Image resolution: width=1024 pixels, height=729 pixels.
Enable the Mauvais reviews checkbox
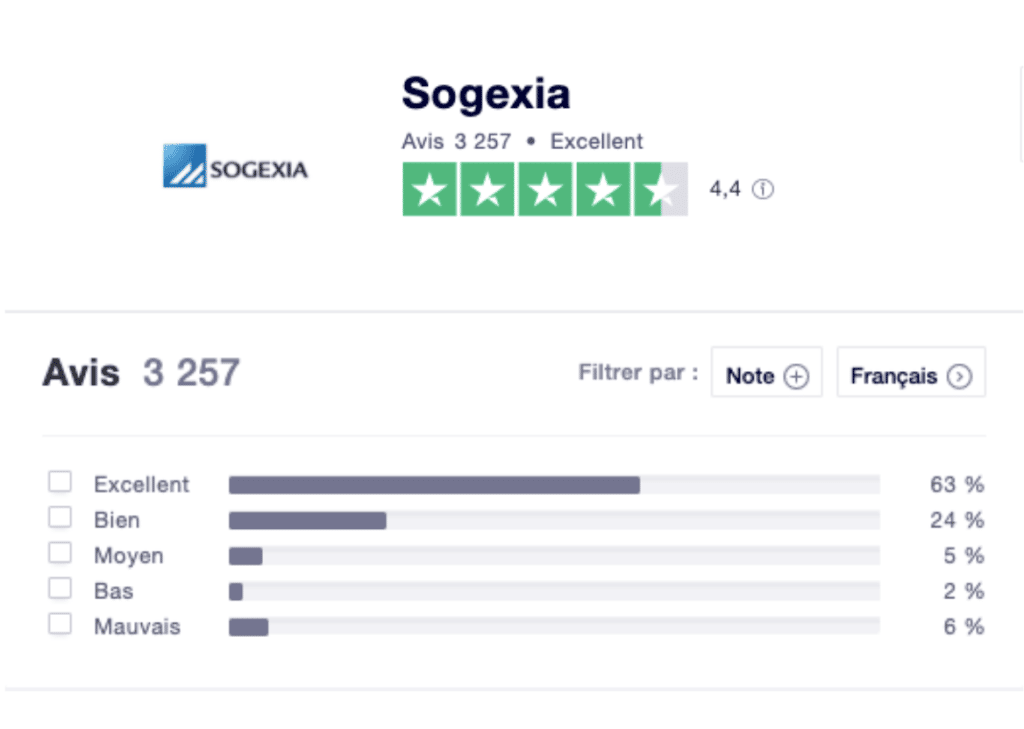pos(61,625)
